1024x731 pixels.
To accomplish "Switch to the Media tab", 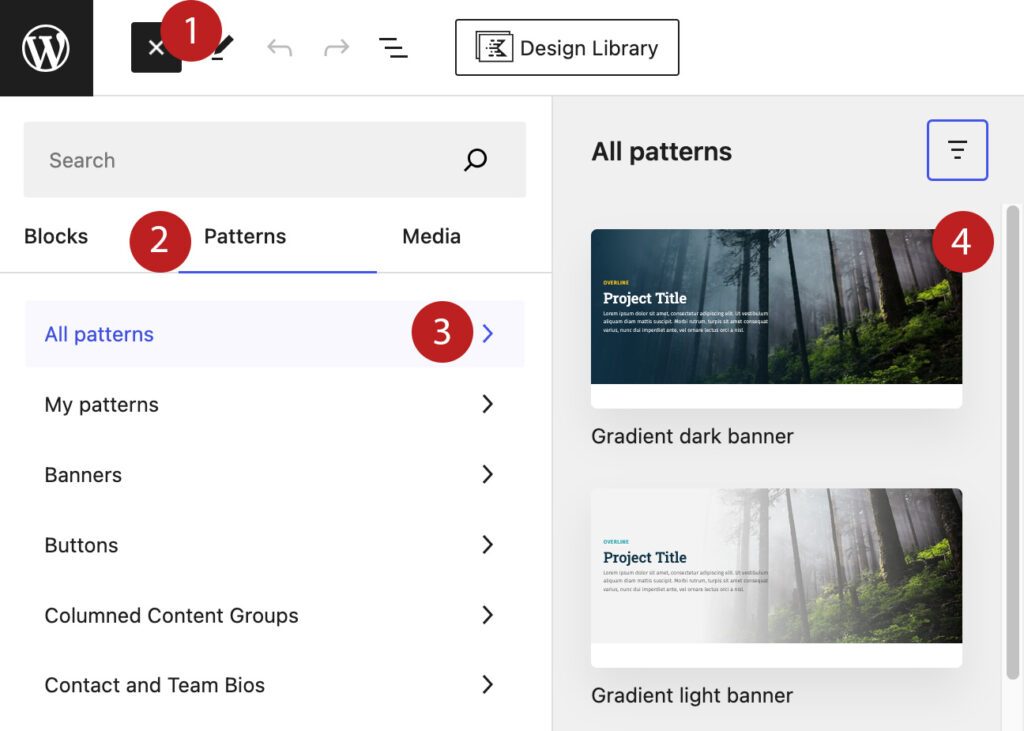I will (x=431, y=237).
